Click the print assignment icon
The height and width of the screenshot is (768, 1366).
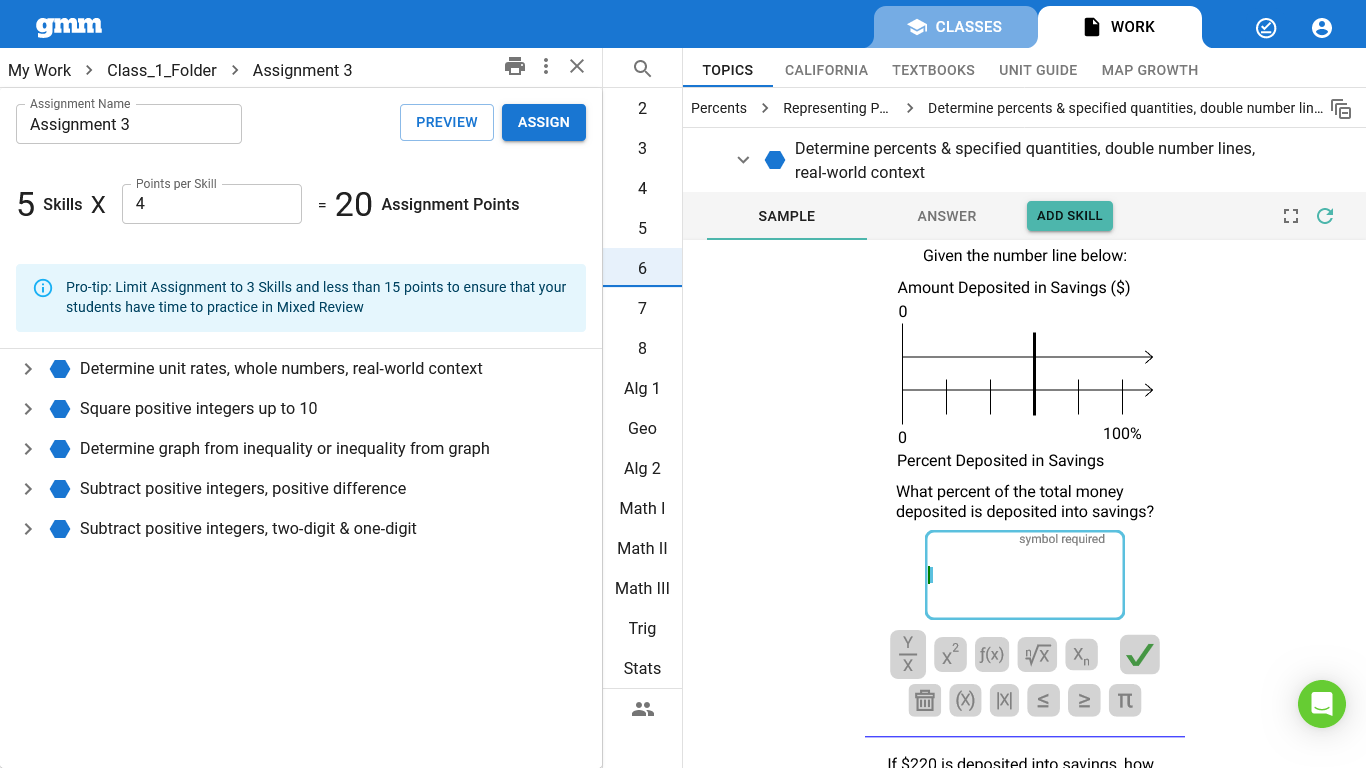(x=515, y=67)
